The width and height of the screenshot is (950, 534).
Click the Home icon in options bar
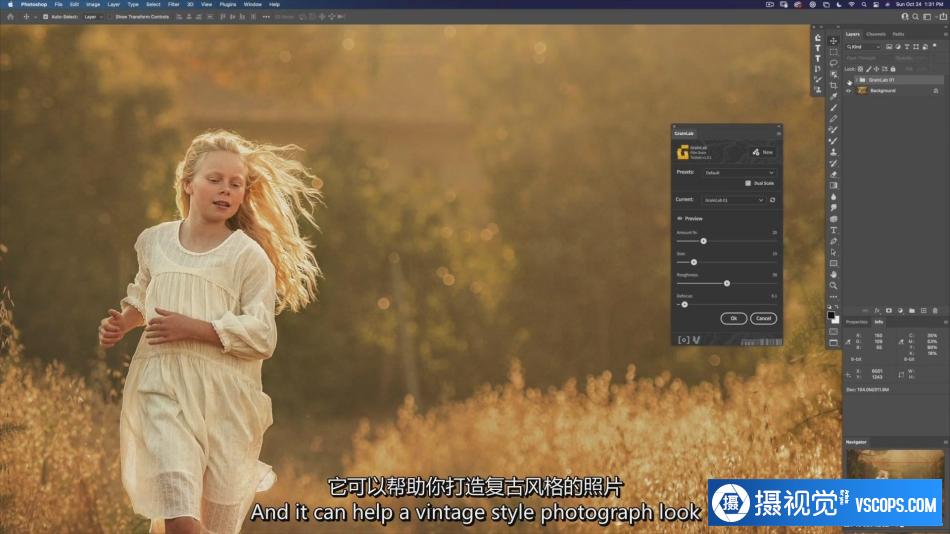[x=10, y=17]
